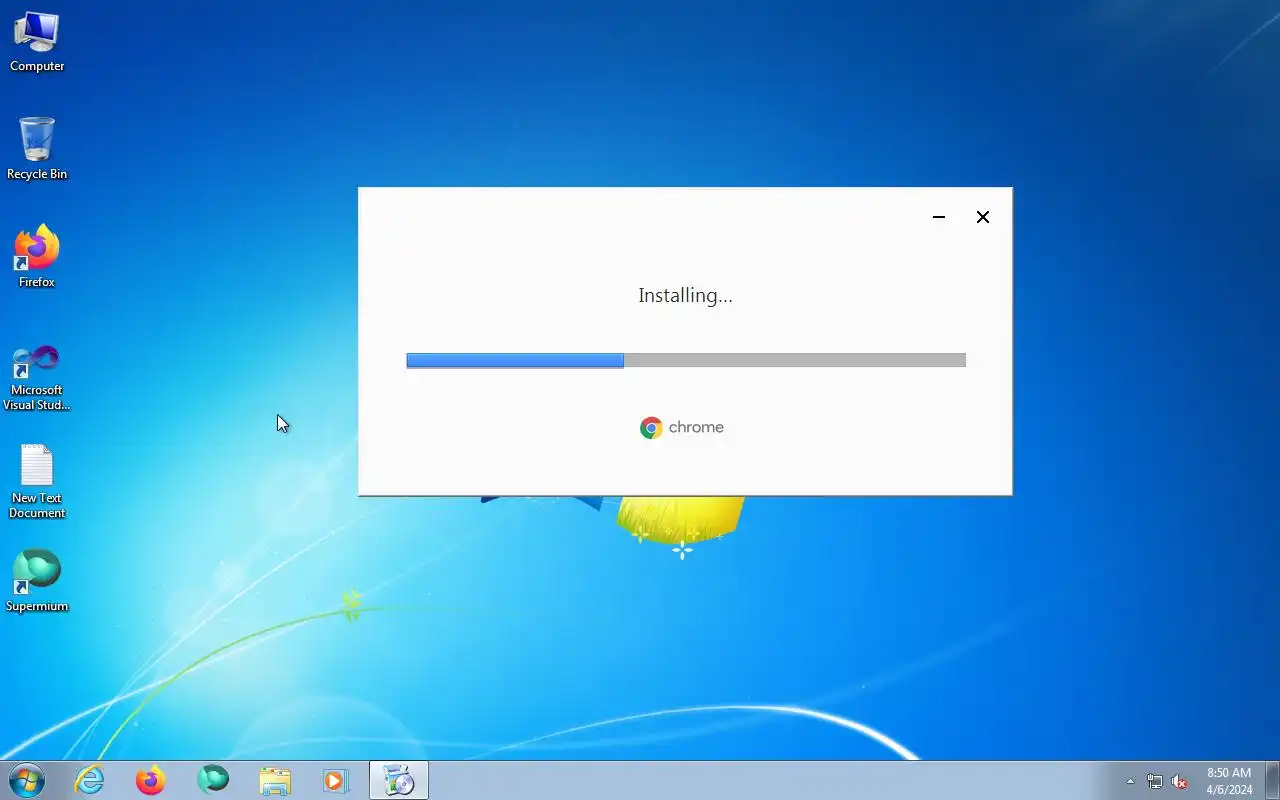Select the Firefox desktop shortcut
Screen dimensions: 1280x800
click(37, 257)
